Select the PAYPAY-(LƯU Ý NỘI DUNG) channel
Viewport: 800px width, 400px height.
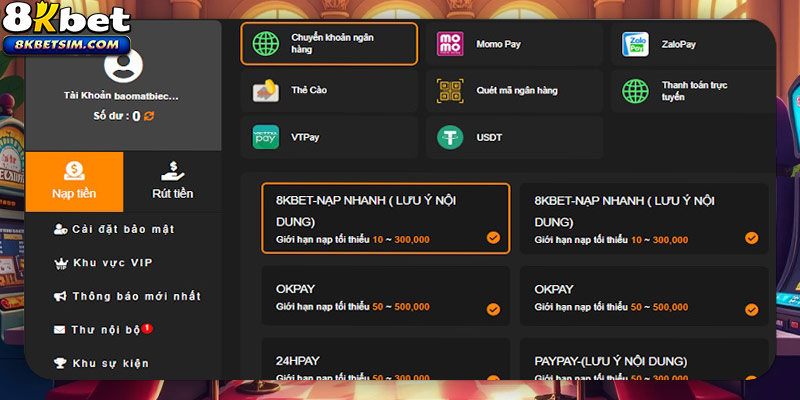tap(644, 359)
